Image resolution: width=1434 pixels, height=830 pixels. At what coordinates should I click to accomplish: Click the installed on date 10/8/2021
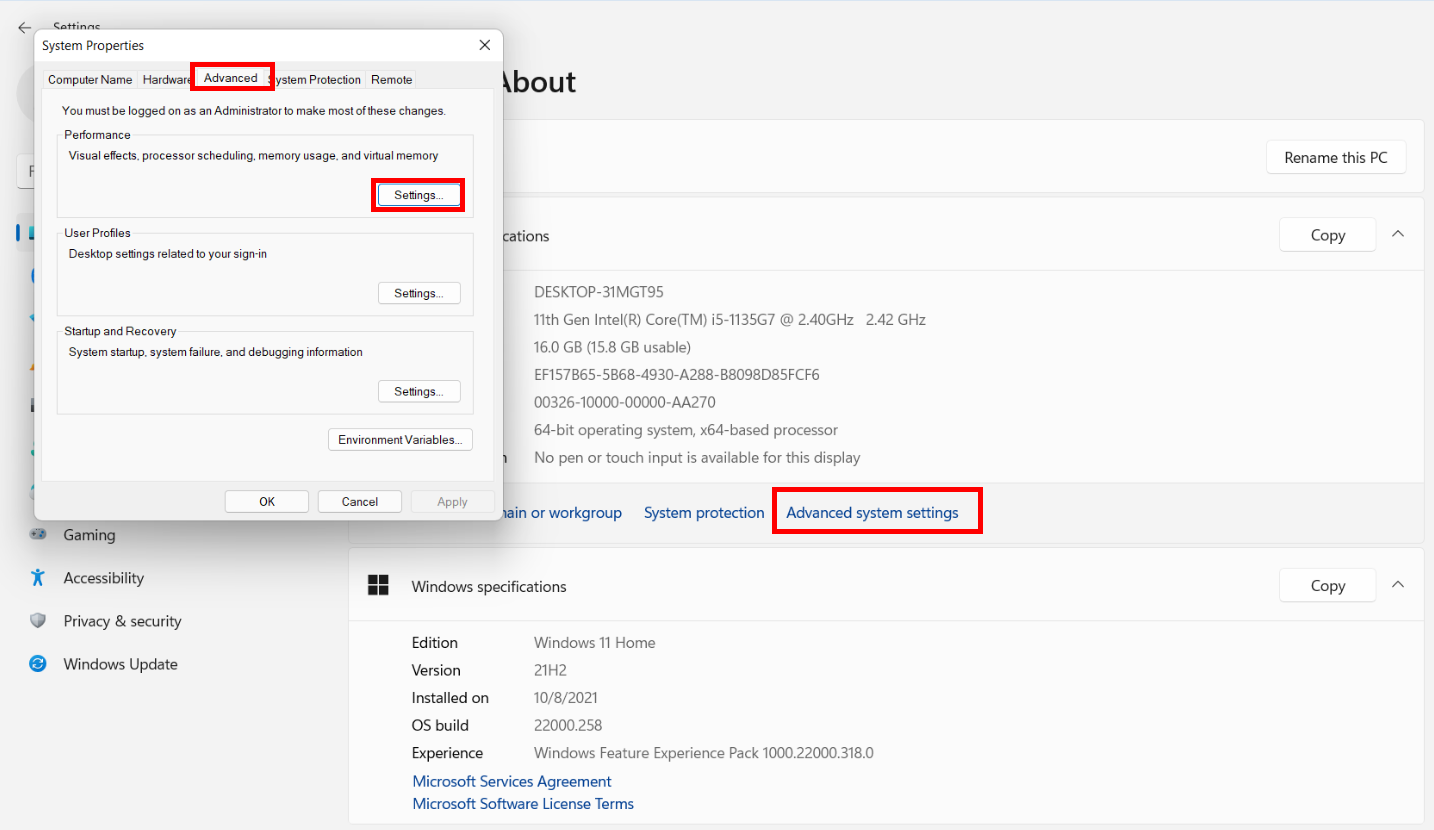(x=566, y=698)
